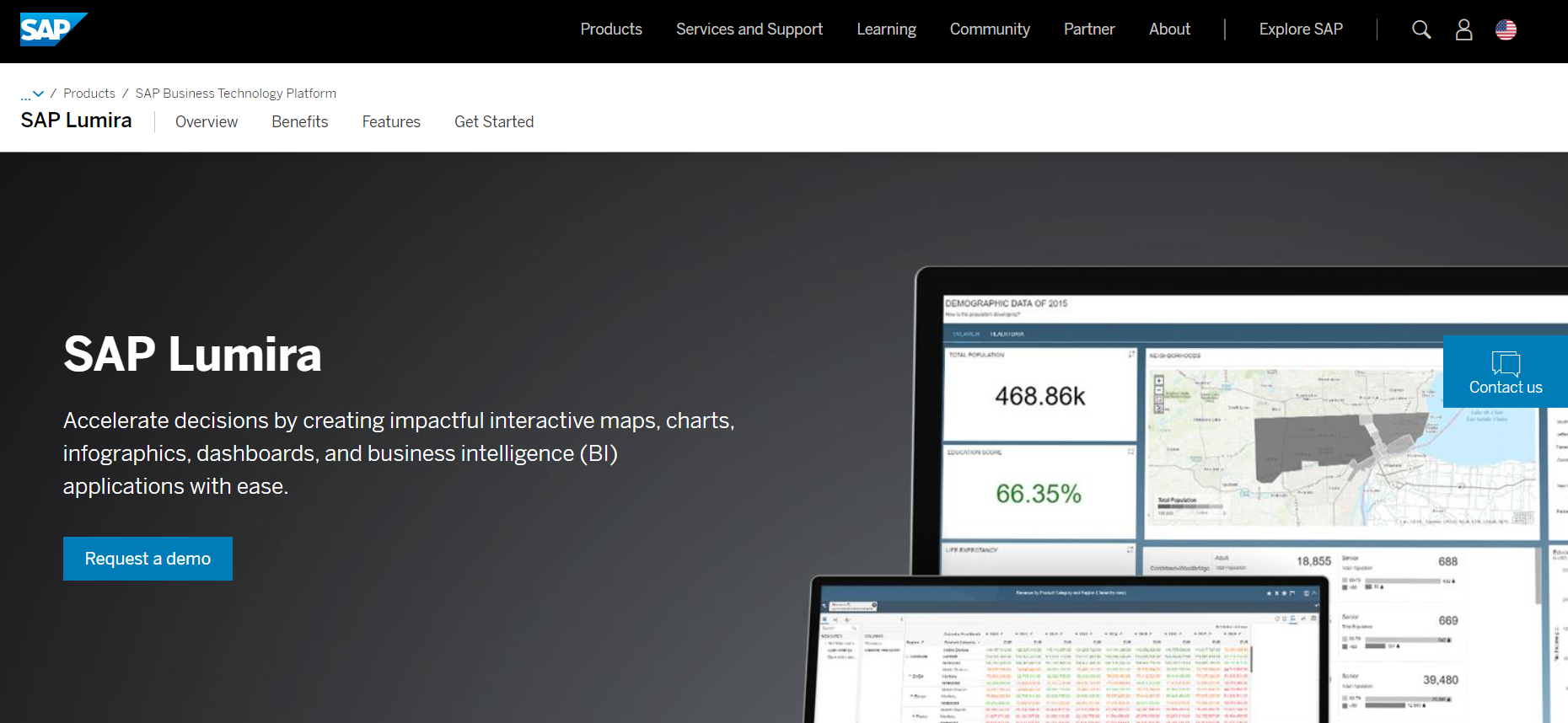Open the Explore SAP menu
This screenshot has width=1568, height=723.
[1301, 29]
